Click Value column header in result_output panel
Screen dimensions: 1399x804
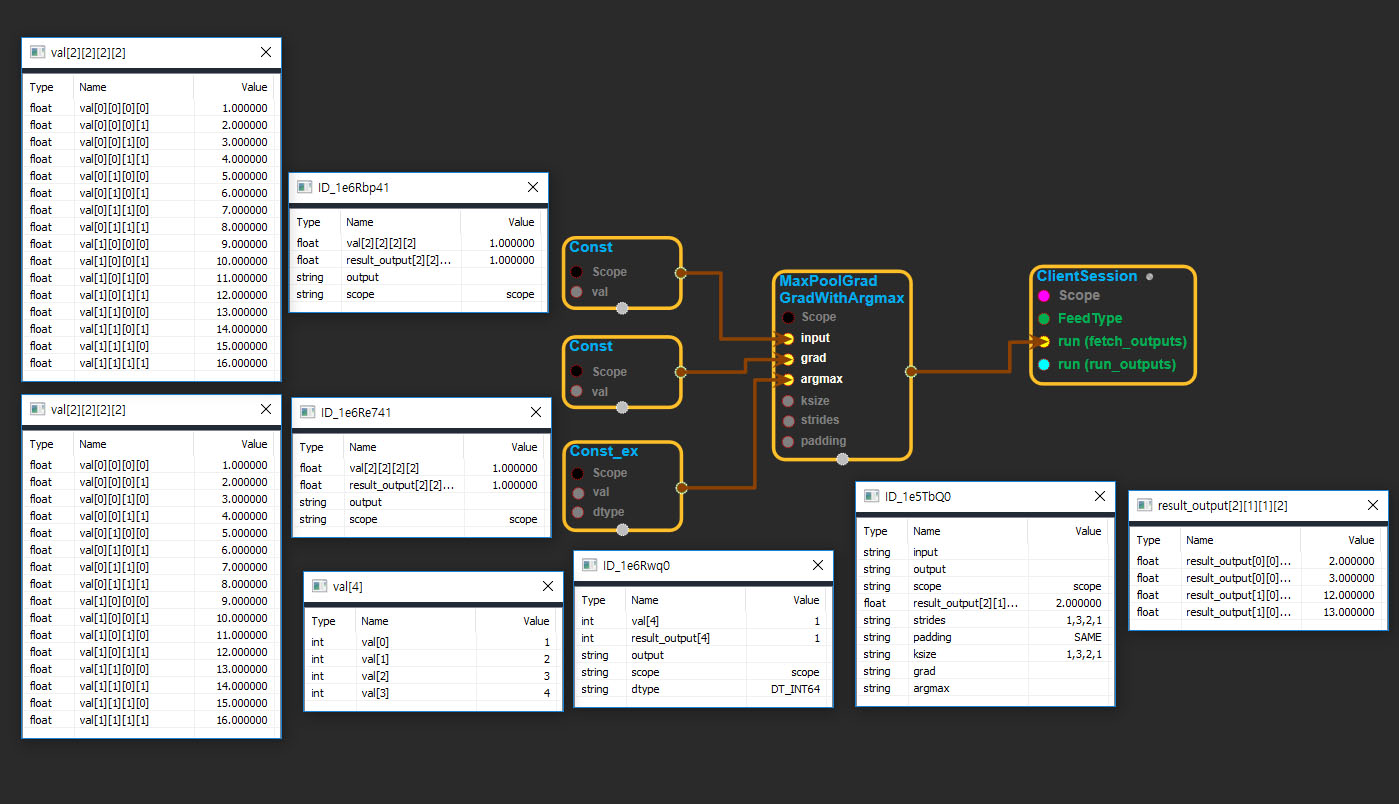(x=1361, y=540)
